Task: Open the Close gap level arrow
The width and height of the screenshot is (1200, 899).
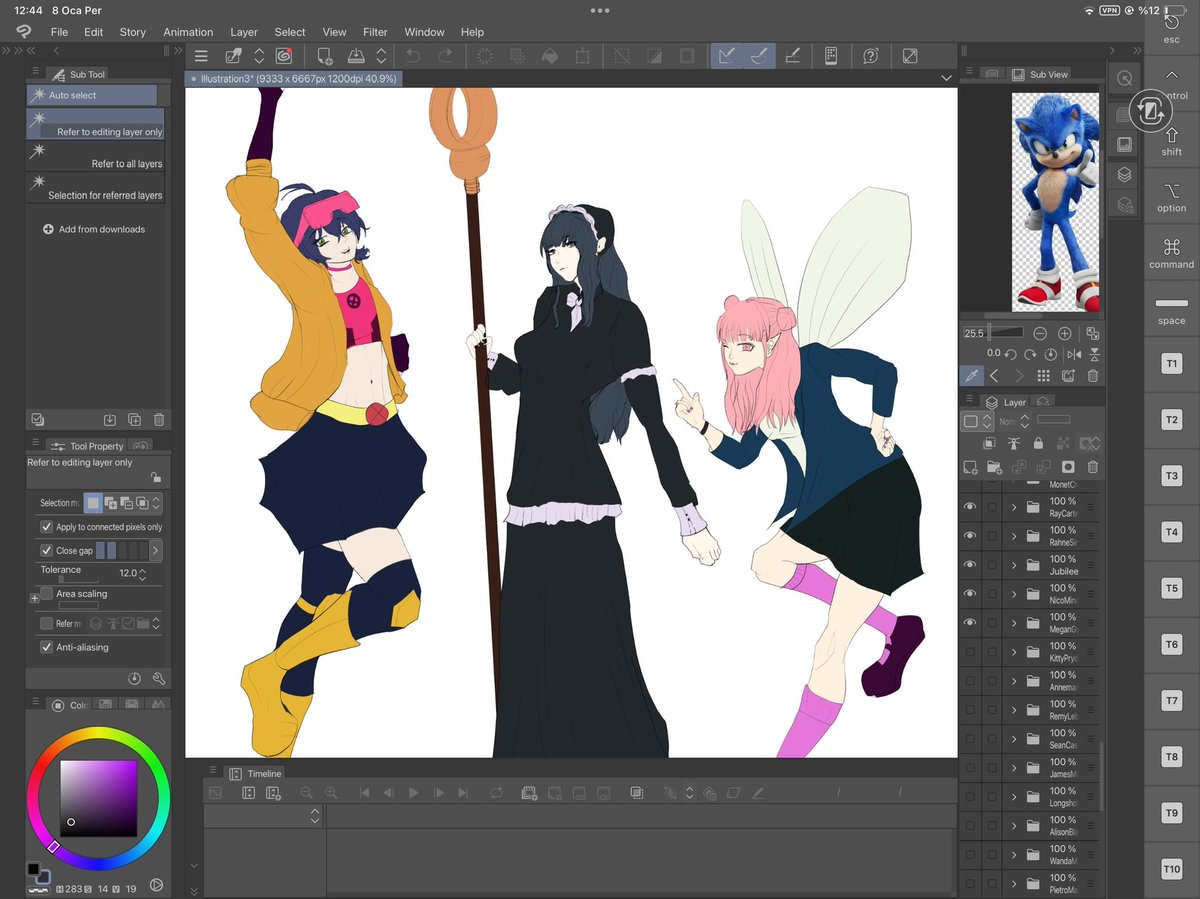Action: 155,550
